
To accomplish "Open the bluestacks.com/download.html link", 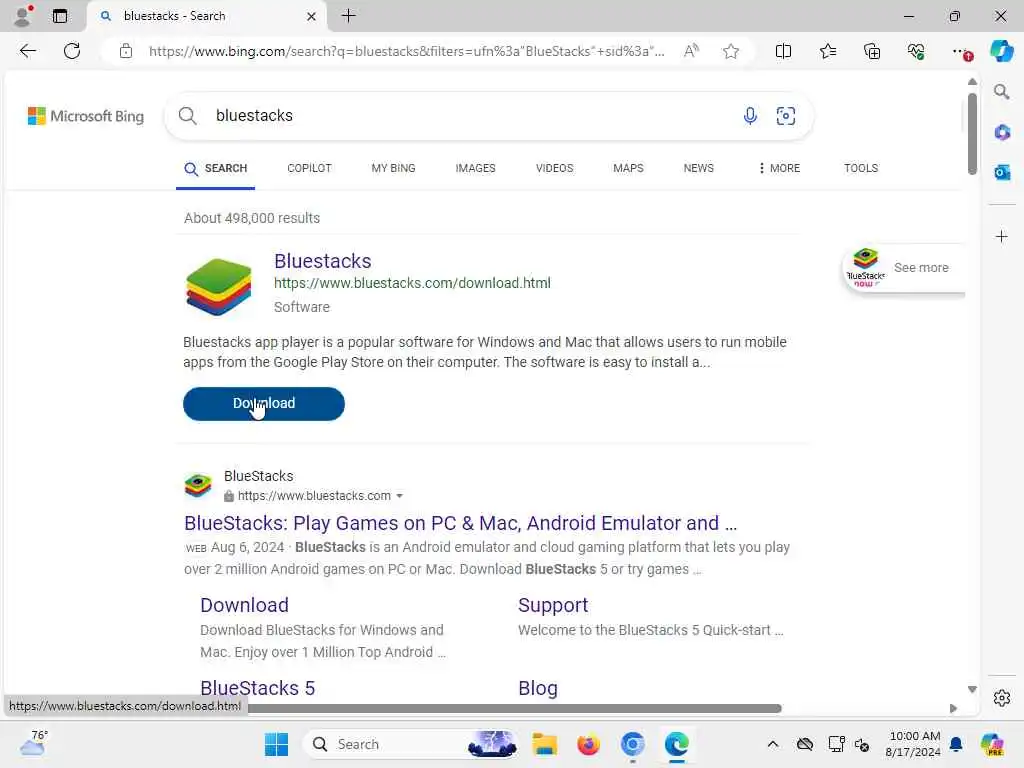I will click(x=412, y=283).
